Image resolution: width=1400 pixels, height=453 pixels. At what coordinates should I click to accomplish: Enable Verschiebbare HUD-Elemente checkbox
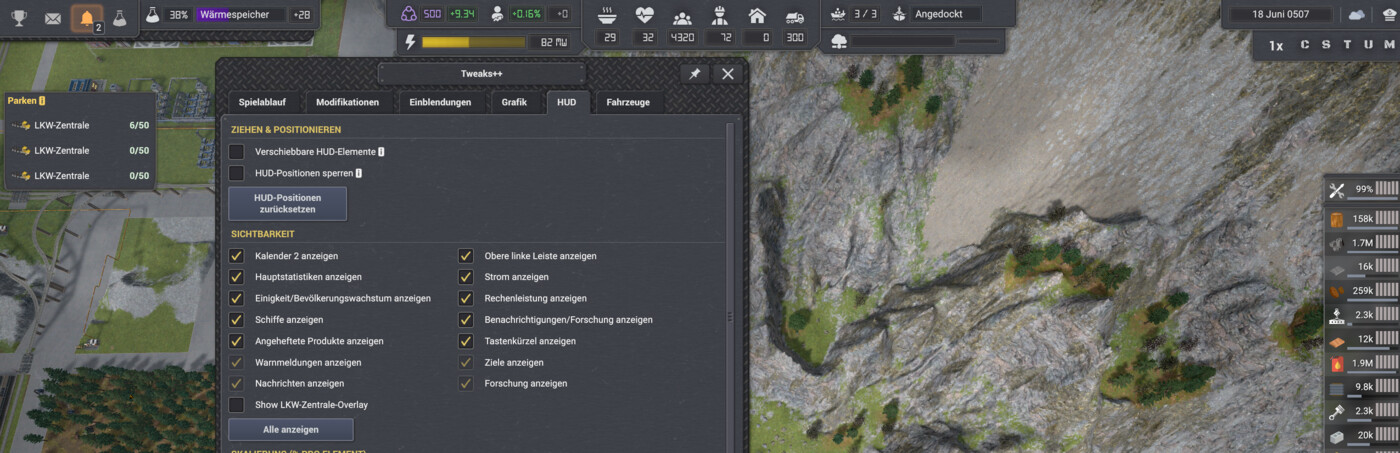pos(236,152)
